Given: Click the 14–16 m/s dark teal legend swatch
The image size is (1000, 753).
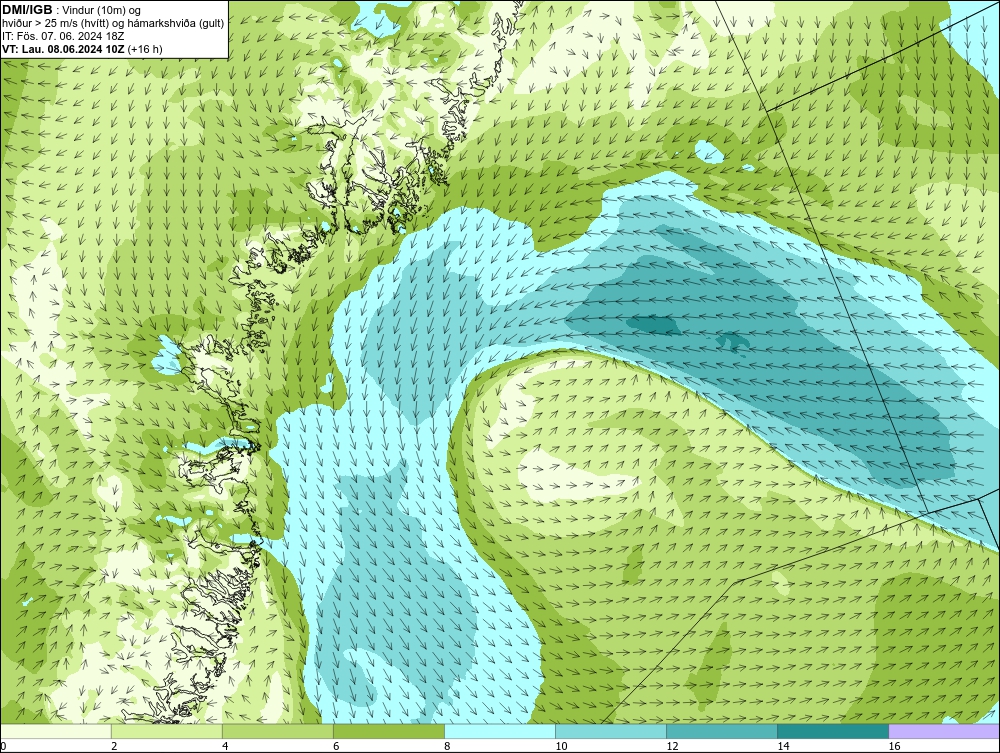Looking at the screenshot, I should pyautogui.click(x=833, y=732).
